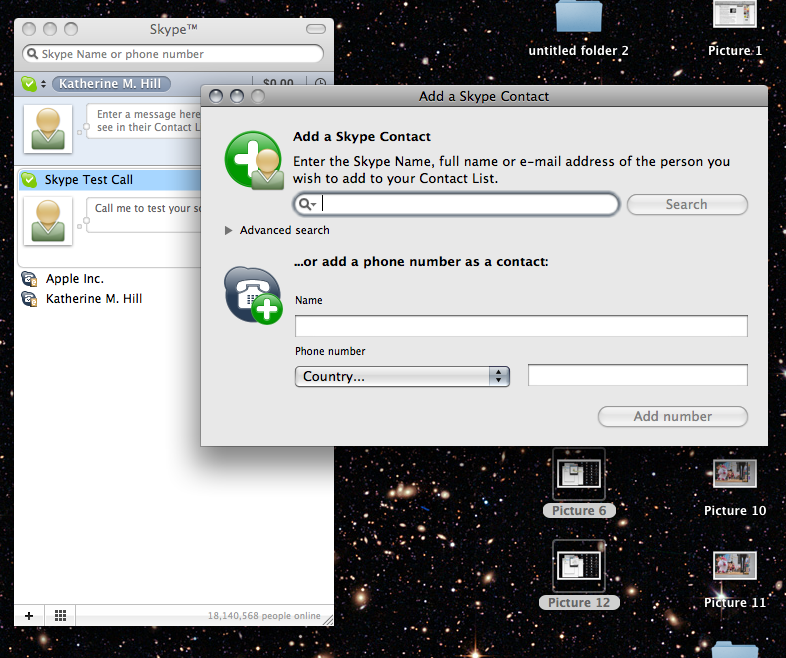Click the toolbar toggle pill in Skype title bar
The width and height of the screenshot is (786, 658).
tap(316, 29)
